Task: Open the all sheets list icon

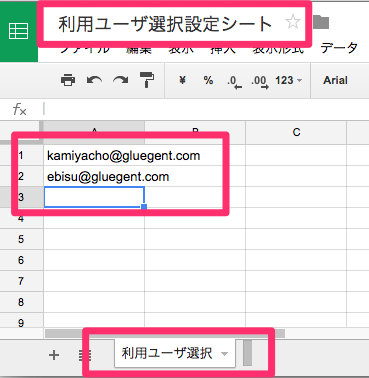Action: [x=85, y=355]
